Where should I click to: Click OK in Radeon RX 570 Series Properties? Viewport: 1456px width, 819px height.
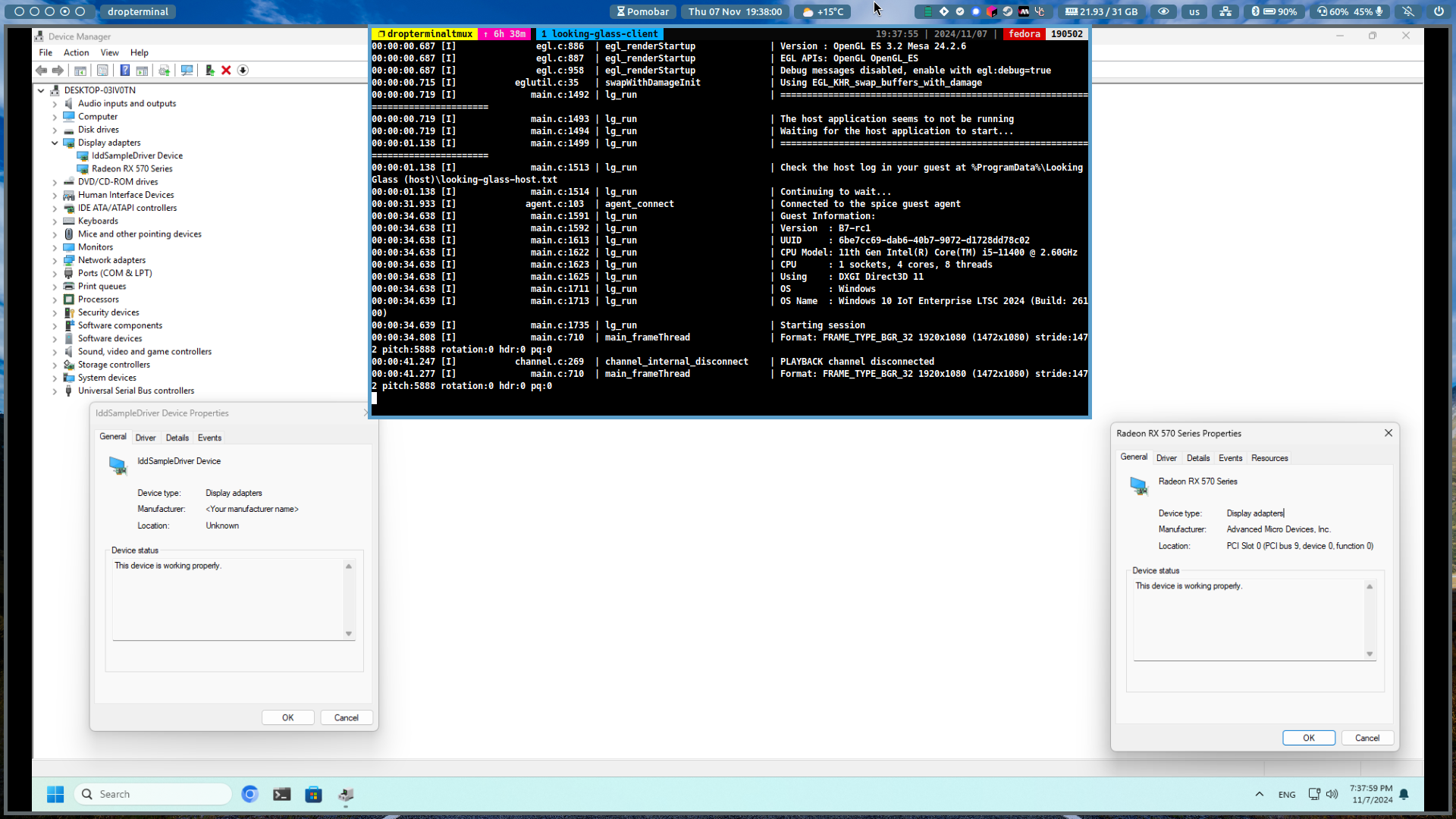pyautogui.click(x=1309, y=738)
